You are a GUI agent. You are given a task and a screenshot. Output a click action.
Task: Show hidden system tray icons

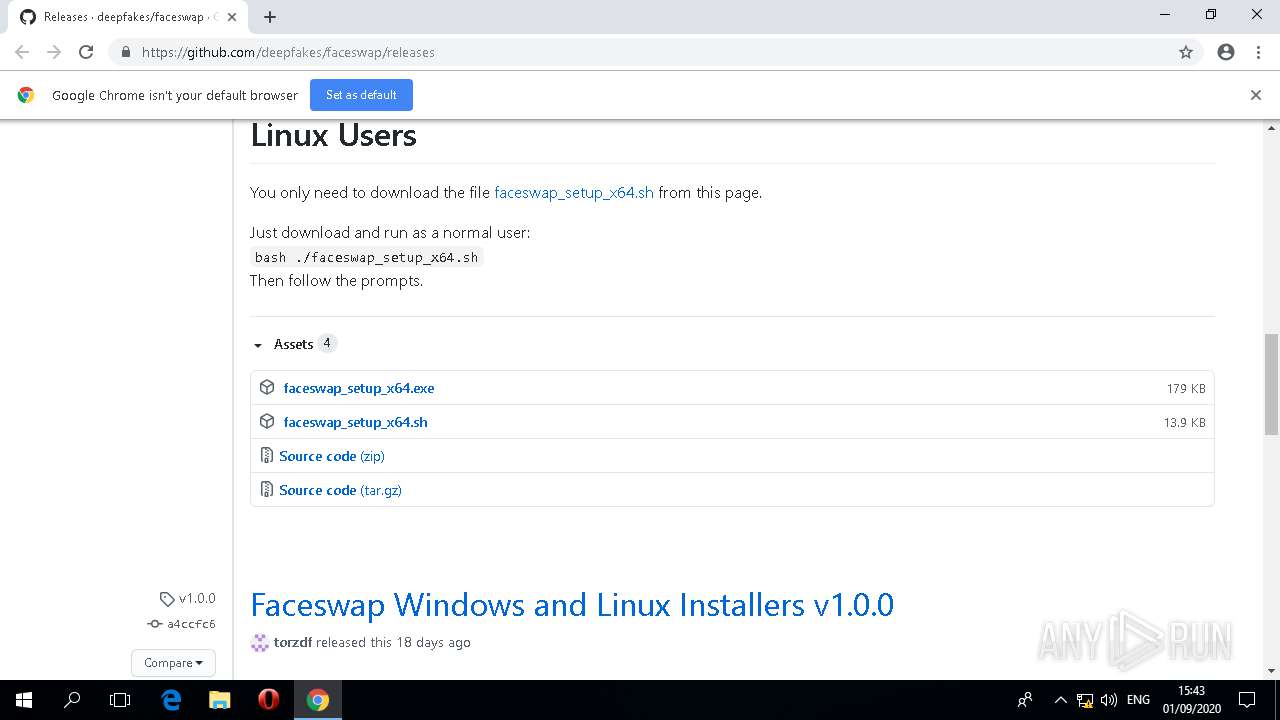click(1061, 700)
